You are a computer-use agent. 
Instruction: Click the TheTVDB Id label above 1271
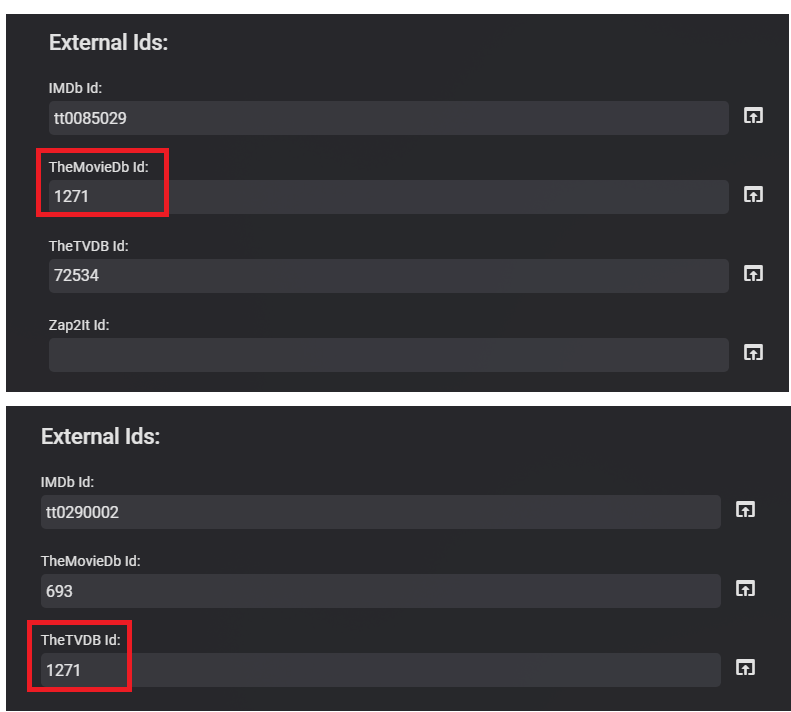pos(80,640)
